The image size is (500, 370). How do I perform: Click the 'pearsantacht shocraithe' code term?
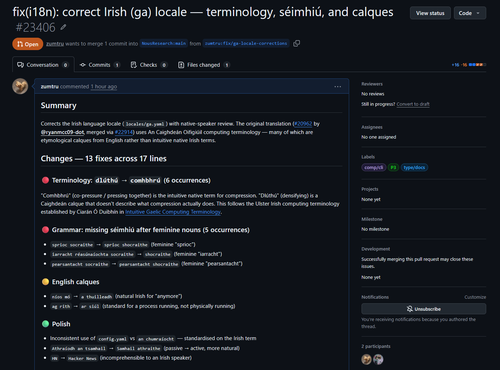[149, 264]
